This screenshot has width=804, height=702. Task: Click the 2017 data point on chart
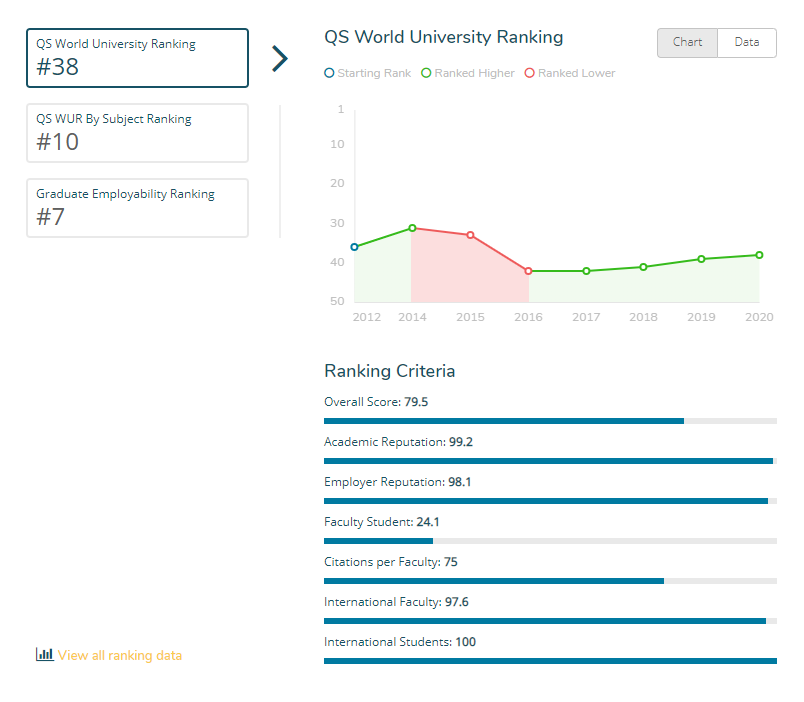pos(587,271)
